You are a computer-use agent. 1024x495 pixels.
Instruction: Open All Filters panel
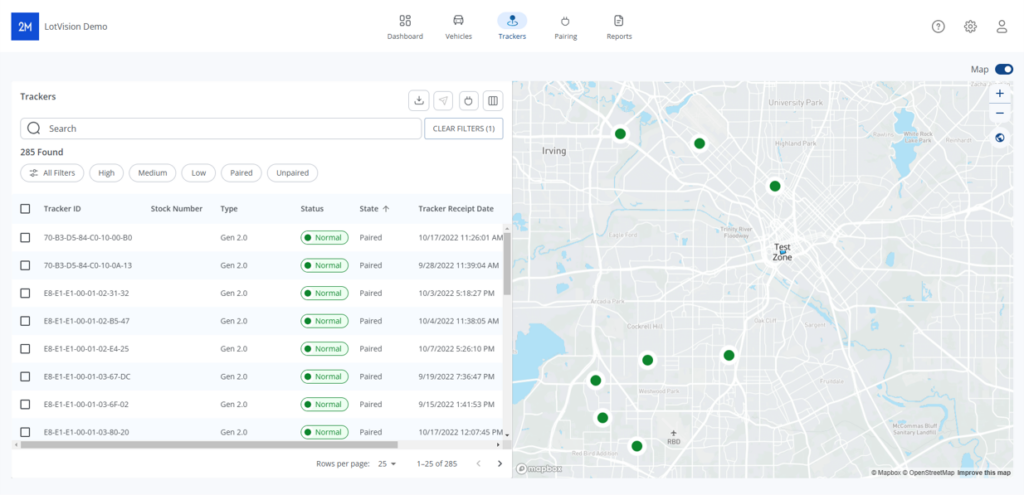(x=52, y=173)
